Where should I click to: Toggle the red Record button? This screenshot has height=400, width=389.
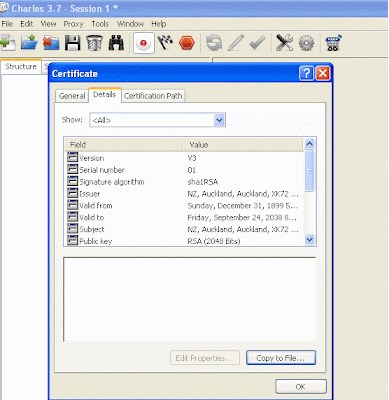click(x=144, y=43)
